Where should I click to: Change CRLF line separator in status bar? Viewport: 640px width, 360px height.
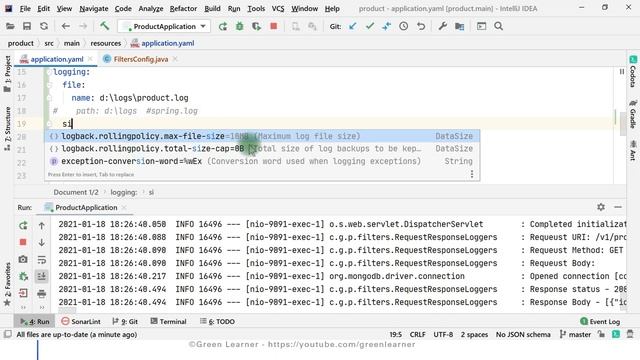(x=418, y=335)
